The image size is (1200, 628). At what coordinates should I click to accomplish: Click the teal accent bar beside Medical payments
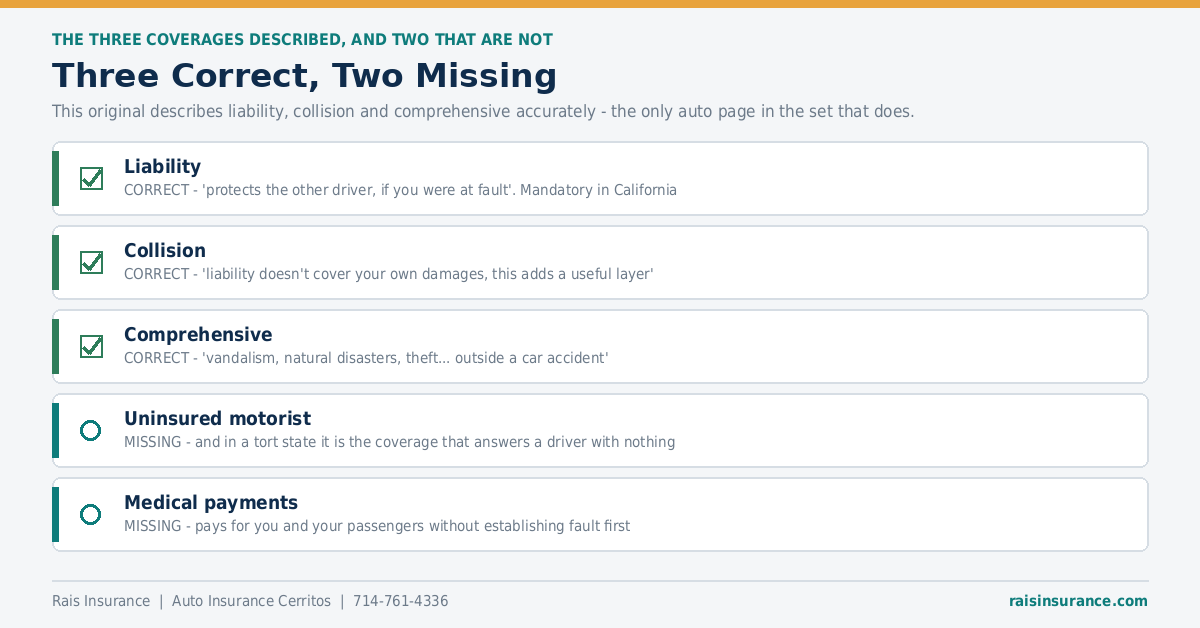pyautogui.click(x=55, y=514)
